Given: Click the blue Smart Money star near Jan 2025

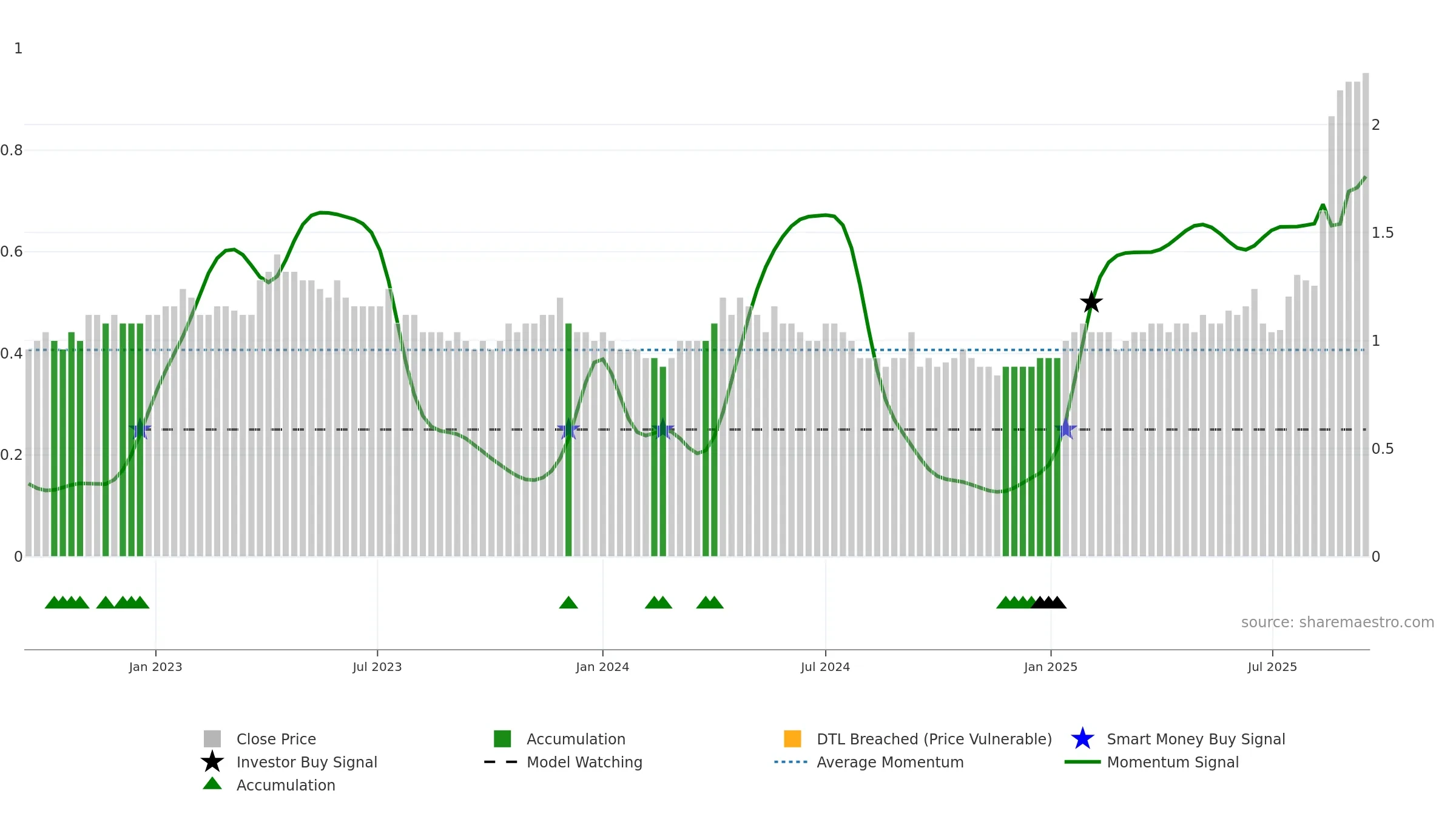Looking at the screenshot, I should click(1066, 429).
